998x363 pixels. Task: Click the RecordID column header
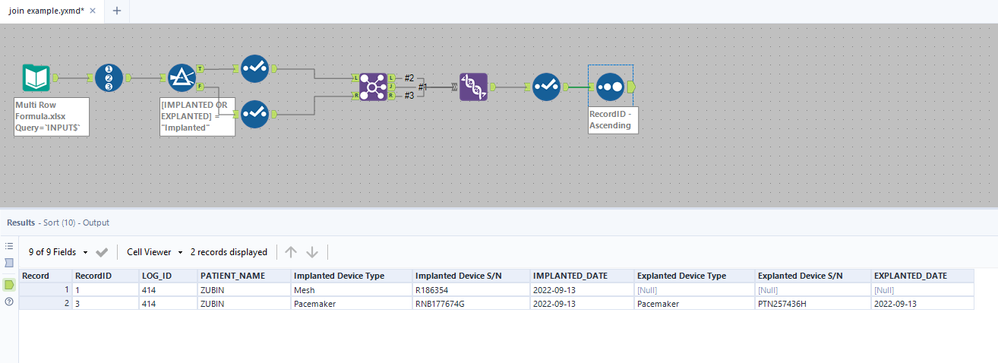(x=106, y=276)
